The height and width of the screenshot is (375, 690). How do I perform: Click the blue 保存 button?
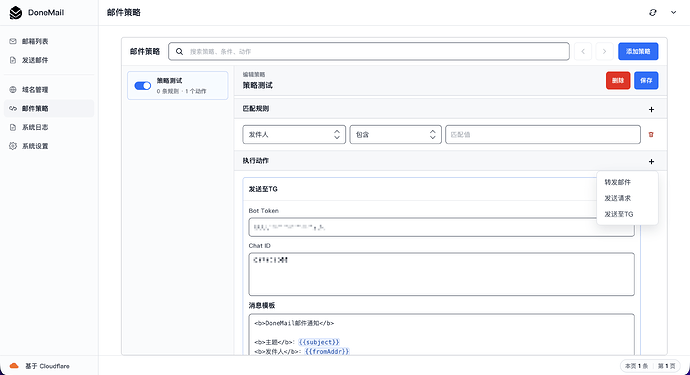pyautogui.click(x=646, y=81)
